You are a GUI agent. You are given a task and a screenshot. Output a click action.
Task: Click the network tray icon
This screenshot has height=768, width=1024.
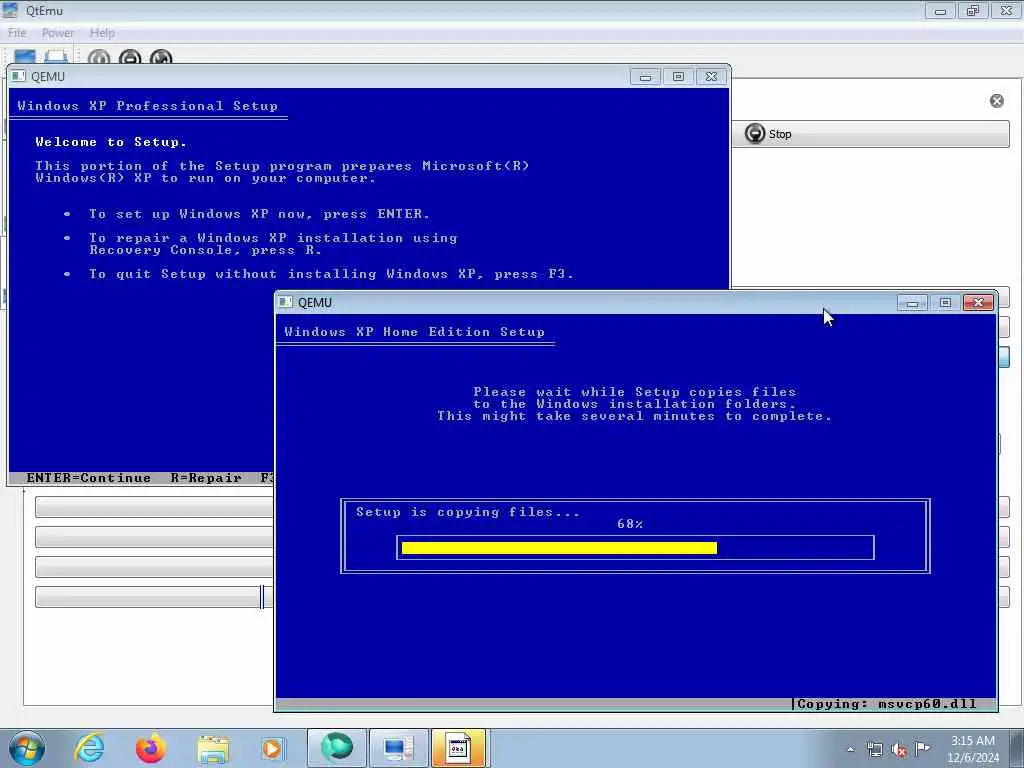pos(874,749)
